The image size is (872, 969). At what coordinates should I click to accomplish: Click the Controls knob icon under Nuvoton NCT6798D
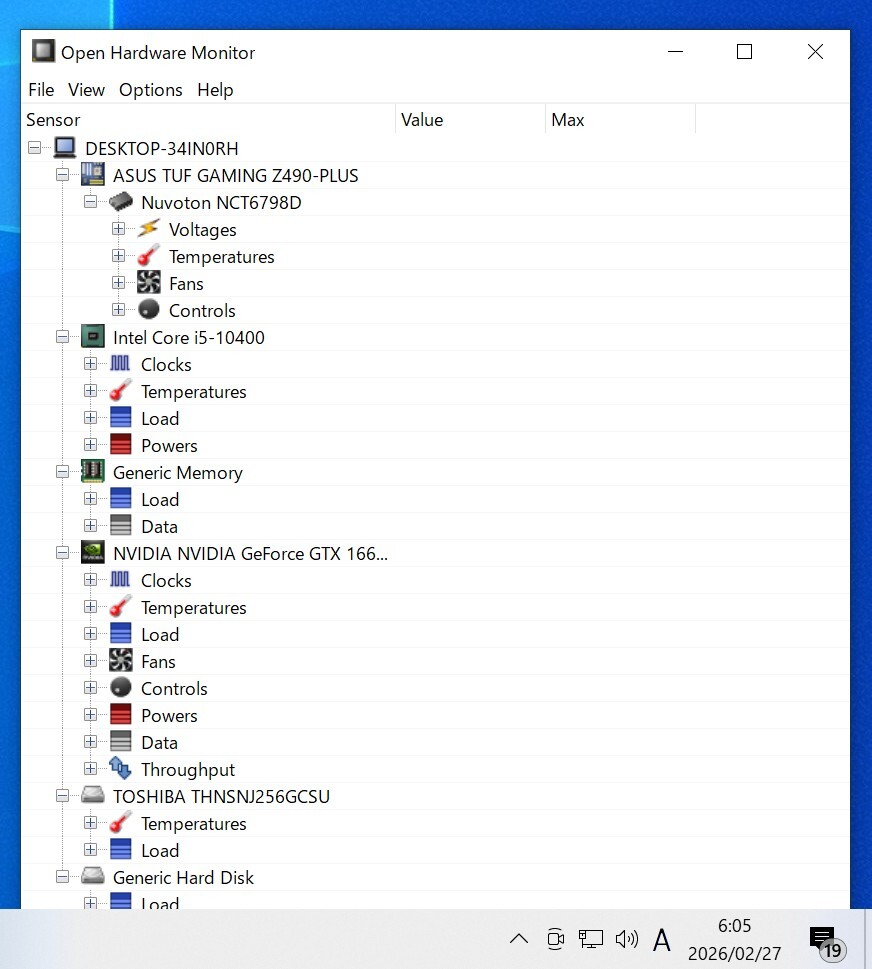(148, 309)
